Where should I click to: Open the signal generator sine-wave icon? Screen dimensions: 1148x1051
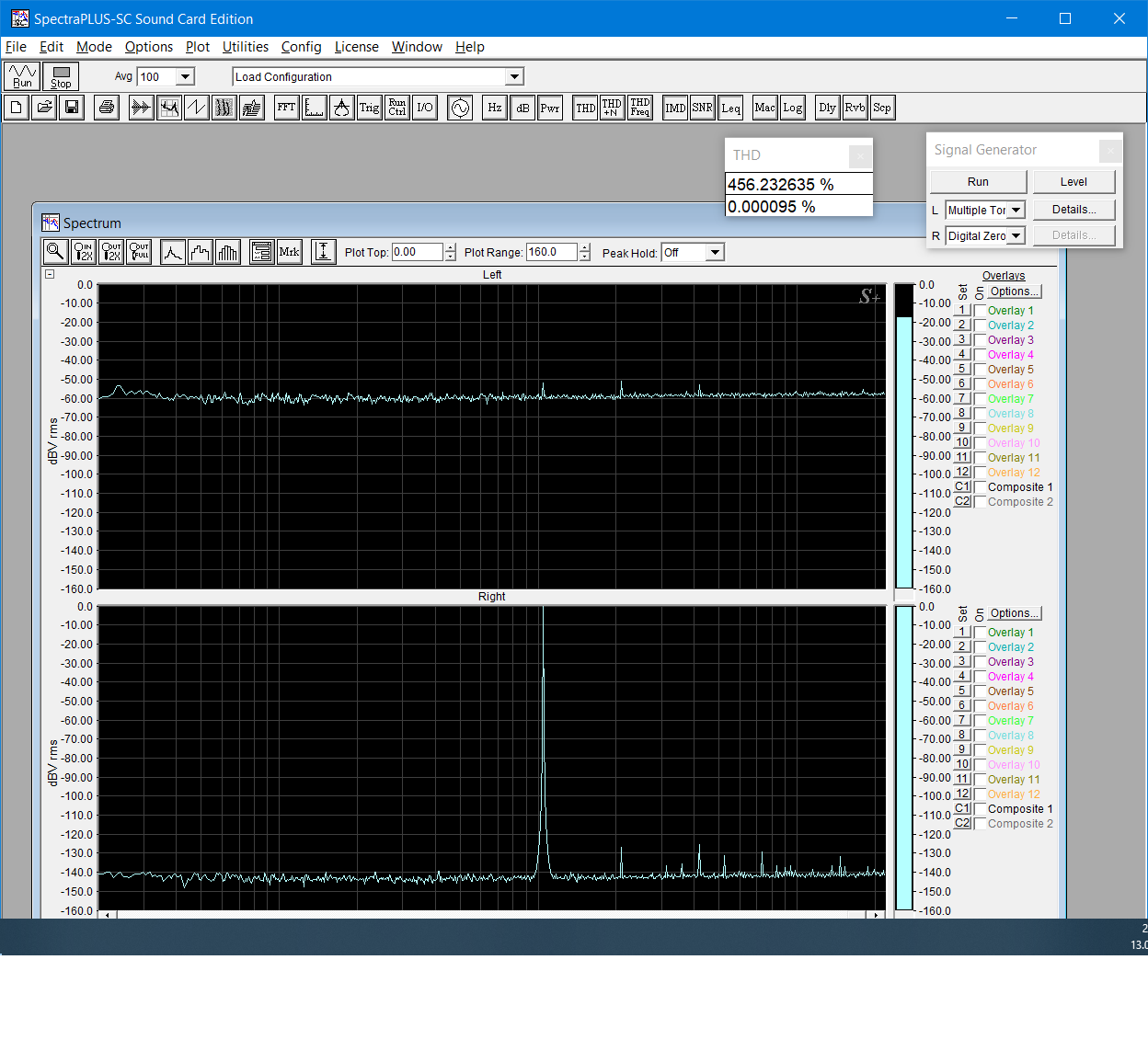click(459, 108)
